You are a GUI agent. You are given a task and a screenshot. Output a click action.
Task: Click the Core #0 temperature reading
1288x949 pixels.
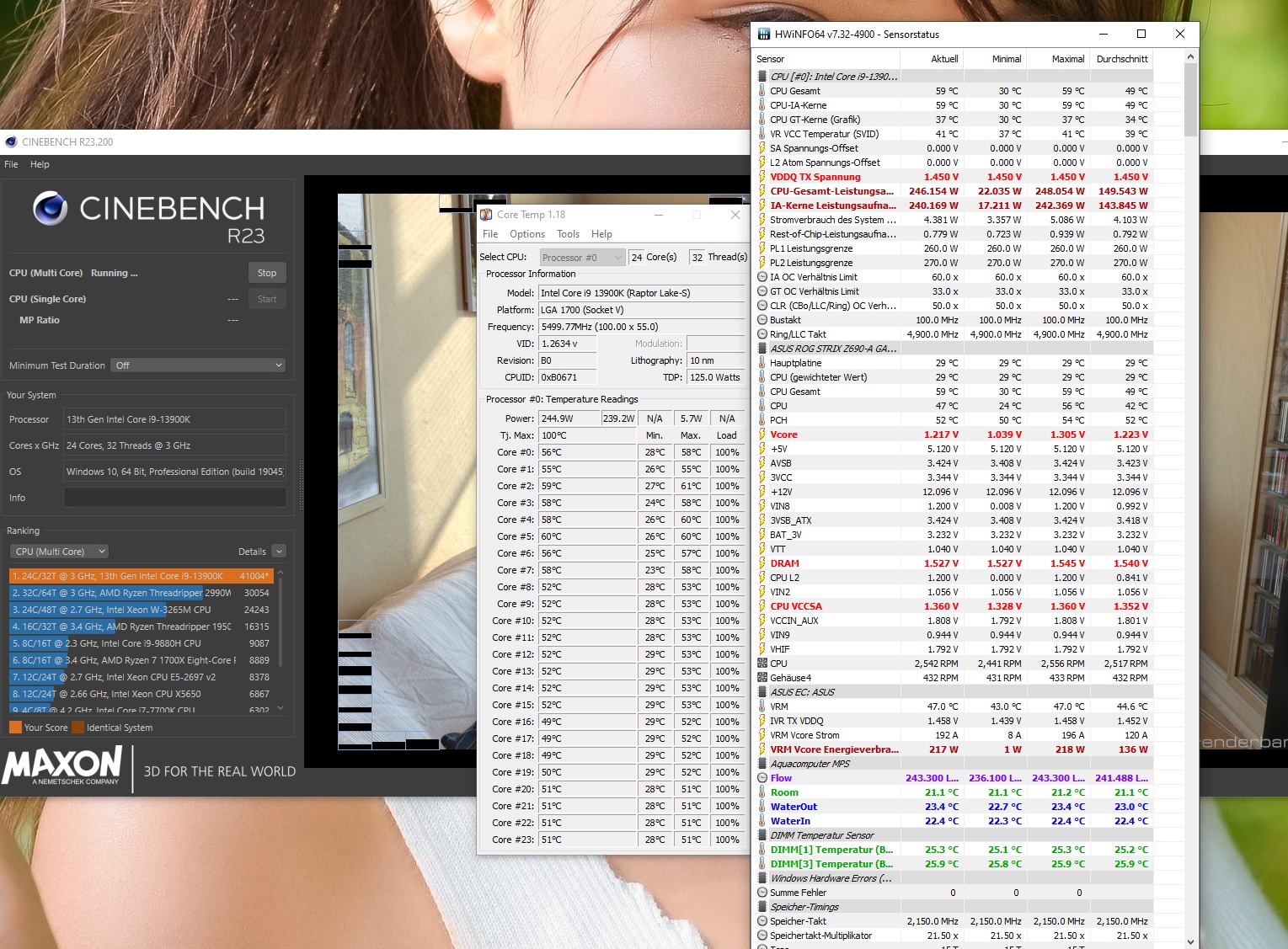[587, 452]
